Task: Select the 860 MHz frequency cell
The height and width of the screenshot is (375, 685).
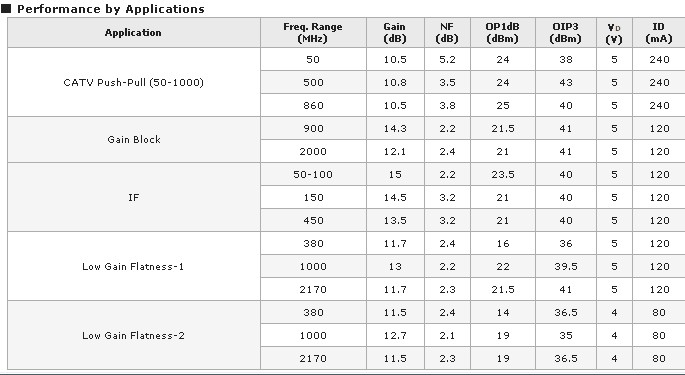Action: pyautogui.click(x=313, y=105)
